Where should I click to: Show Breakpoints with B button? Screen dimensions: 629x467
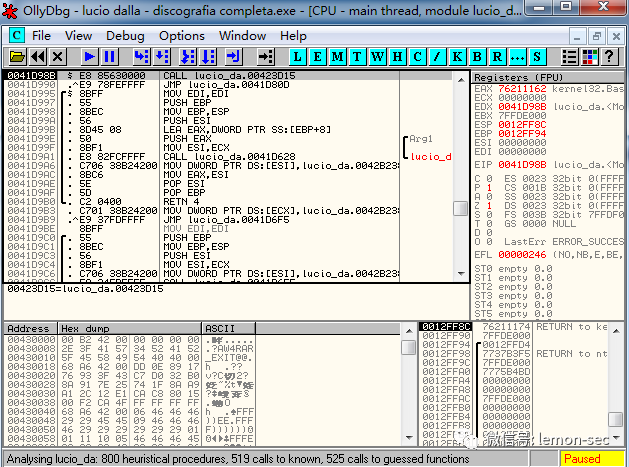[x=477, y=57]
